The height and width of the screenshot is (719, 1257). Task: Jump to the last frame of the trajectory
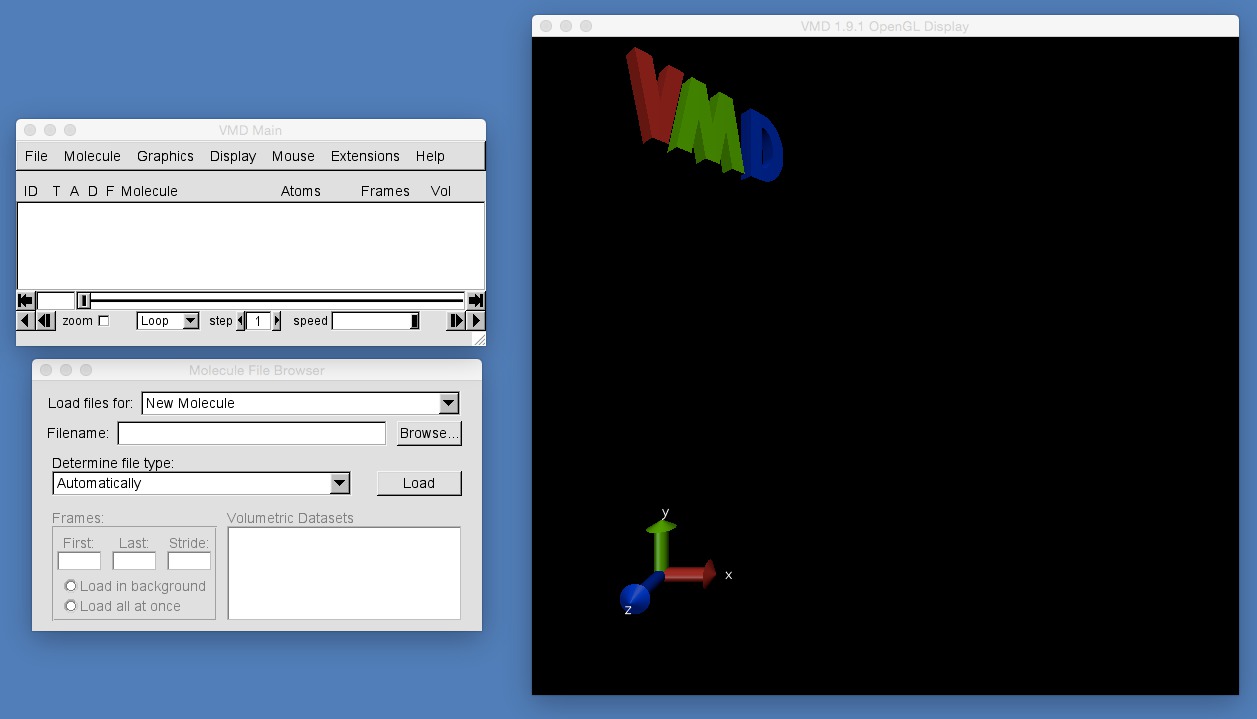476,300
